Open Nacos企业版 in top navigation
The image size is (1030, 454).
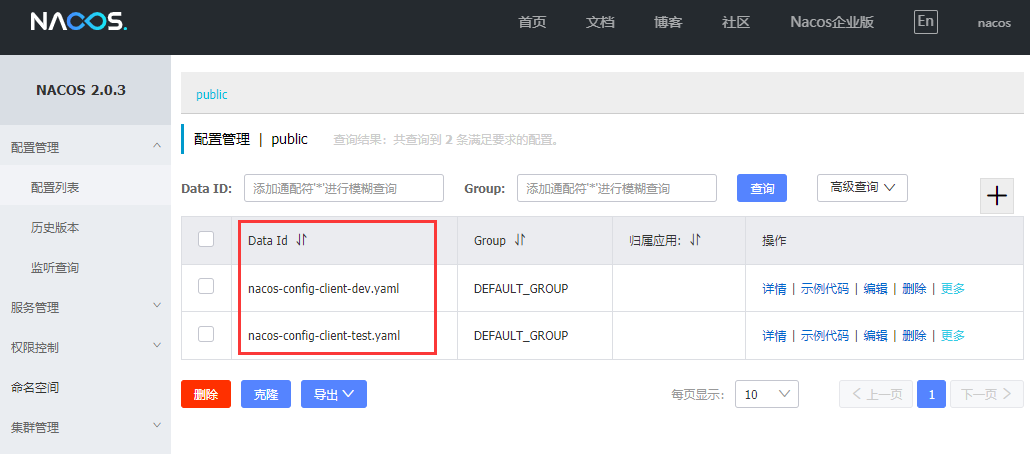(x=832, y=22)
